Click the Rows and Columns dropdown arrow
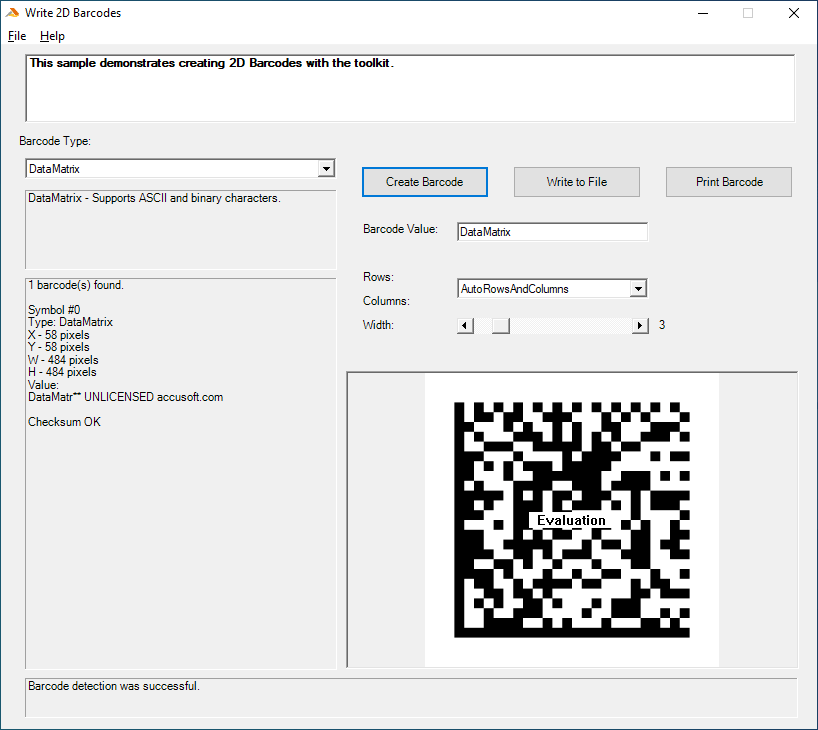 click(x=638, y=288)
